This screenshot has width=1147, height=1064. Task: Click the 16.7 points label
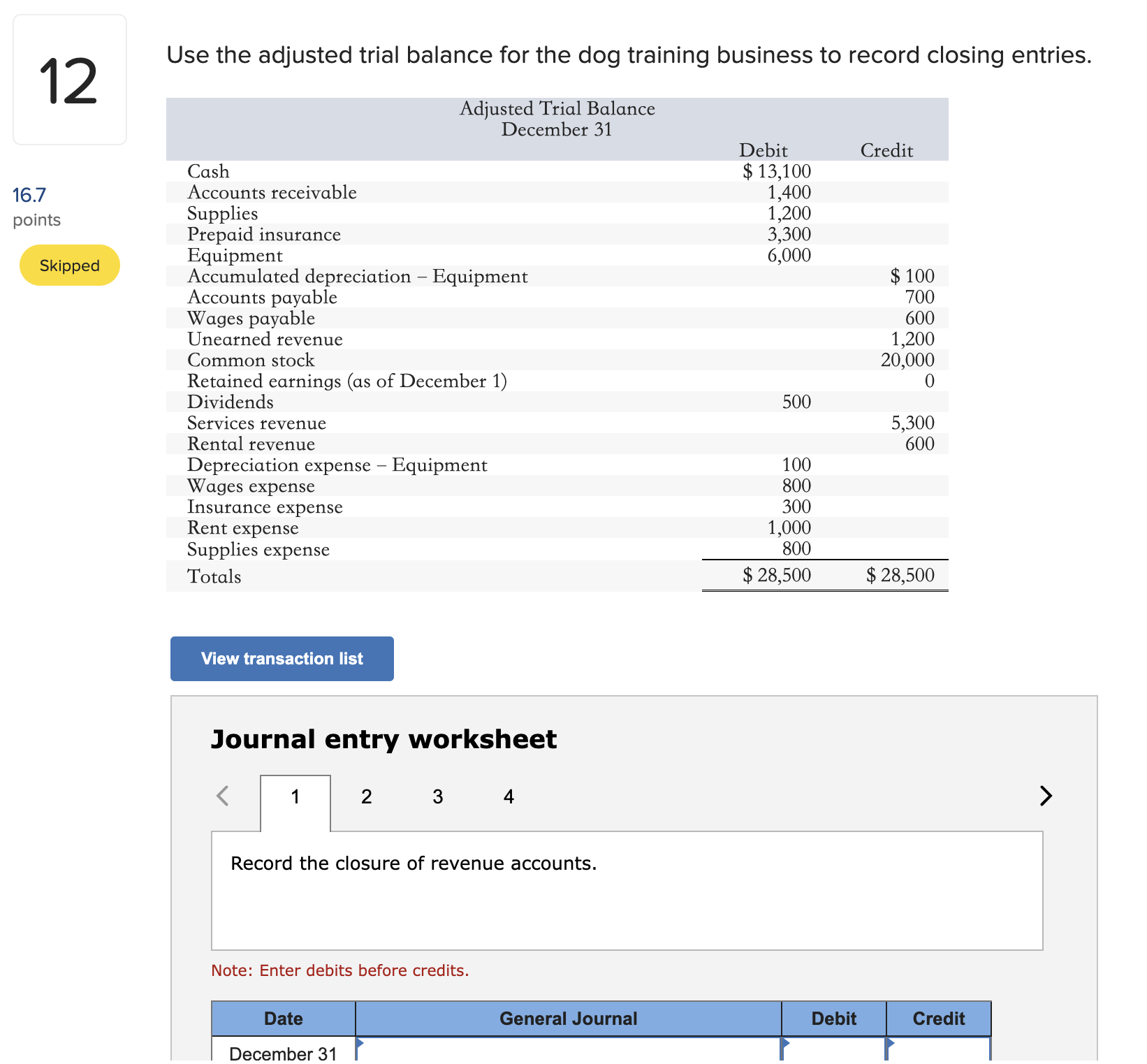pos(29,195)
